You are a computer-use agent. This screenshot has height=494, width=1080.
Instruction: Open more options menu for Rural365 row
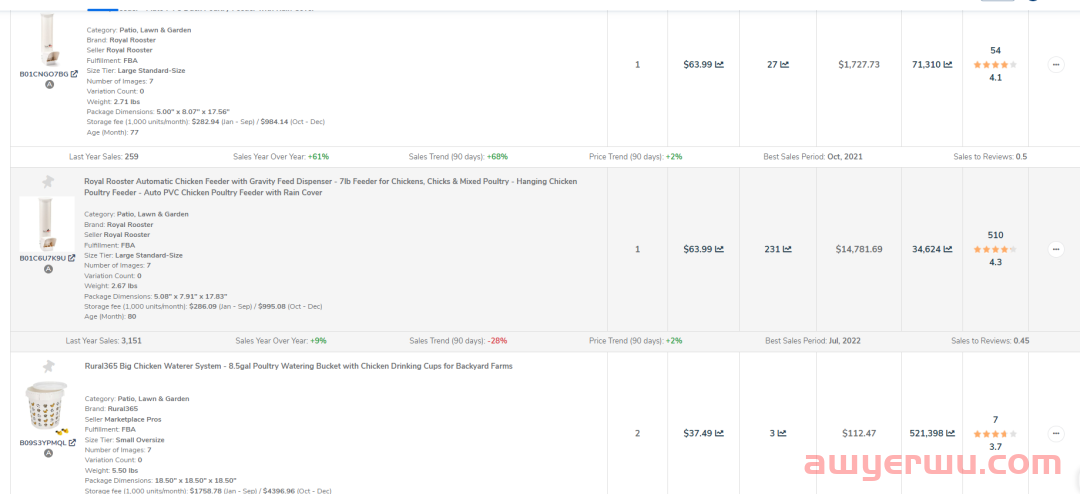1056,433
